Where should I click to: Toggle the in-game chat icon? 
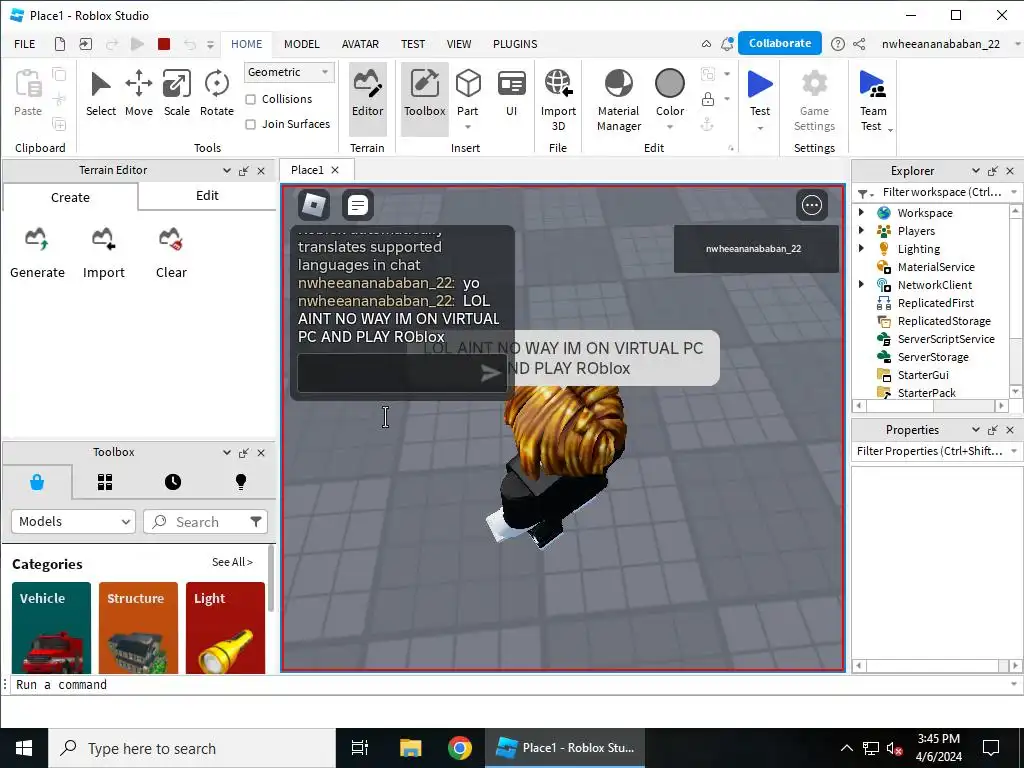coord(358,205)
